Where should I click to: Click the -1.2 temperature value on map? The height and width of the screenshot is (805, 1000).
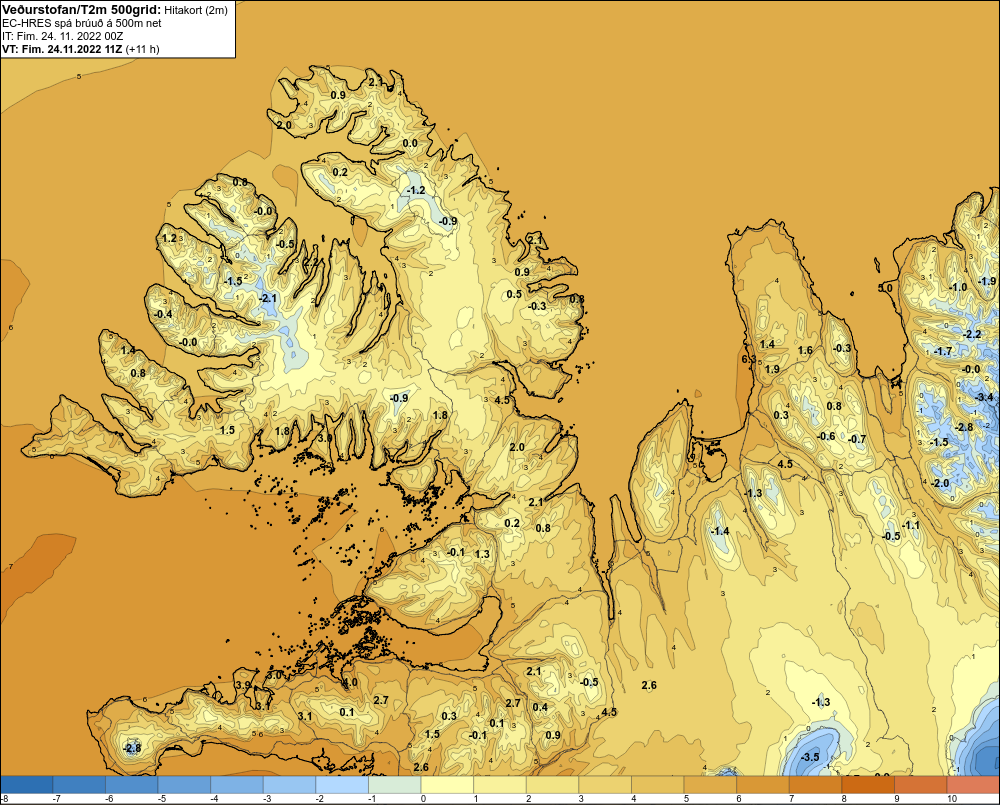416,190
